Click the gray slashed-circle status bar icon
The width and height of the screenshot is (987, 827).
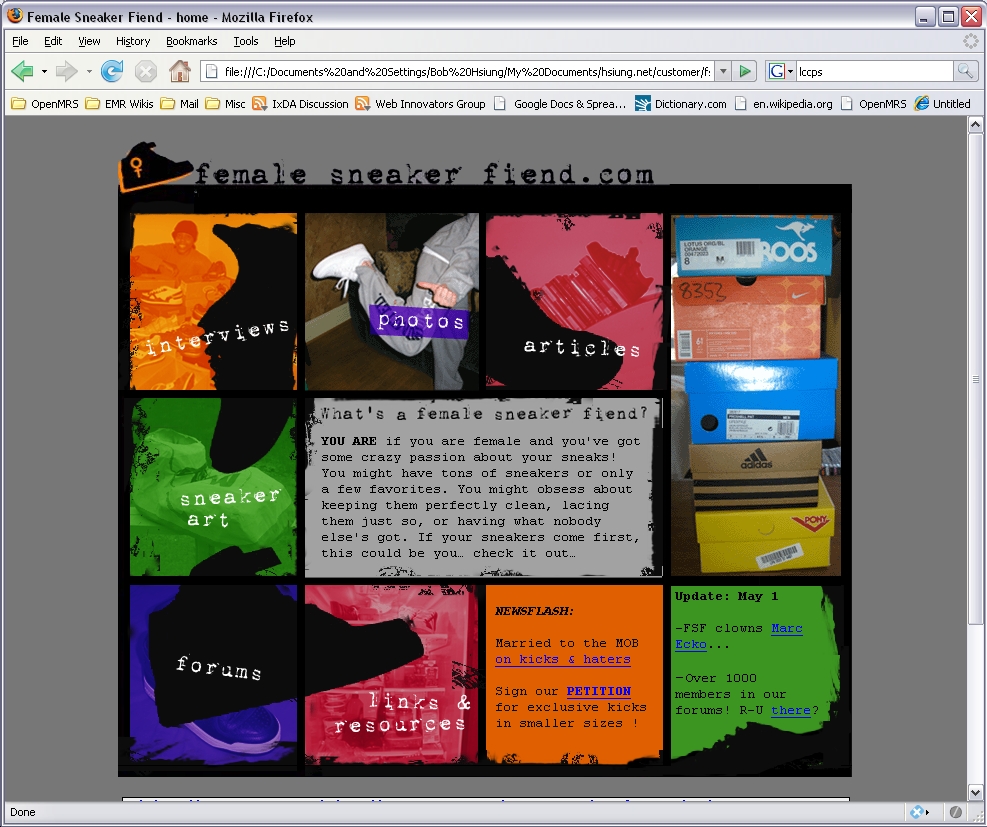pos(956,812)
